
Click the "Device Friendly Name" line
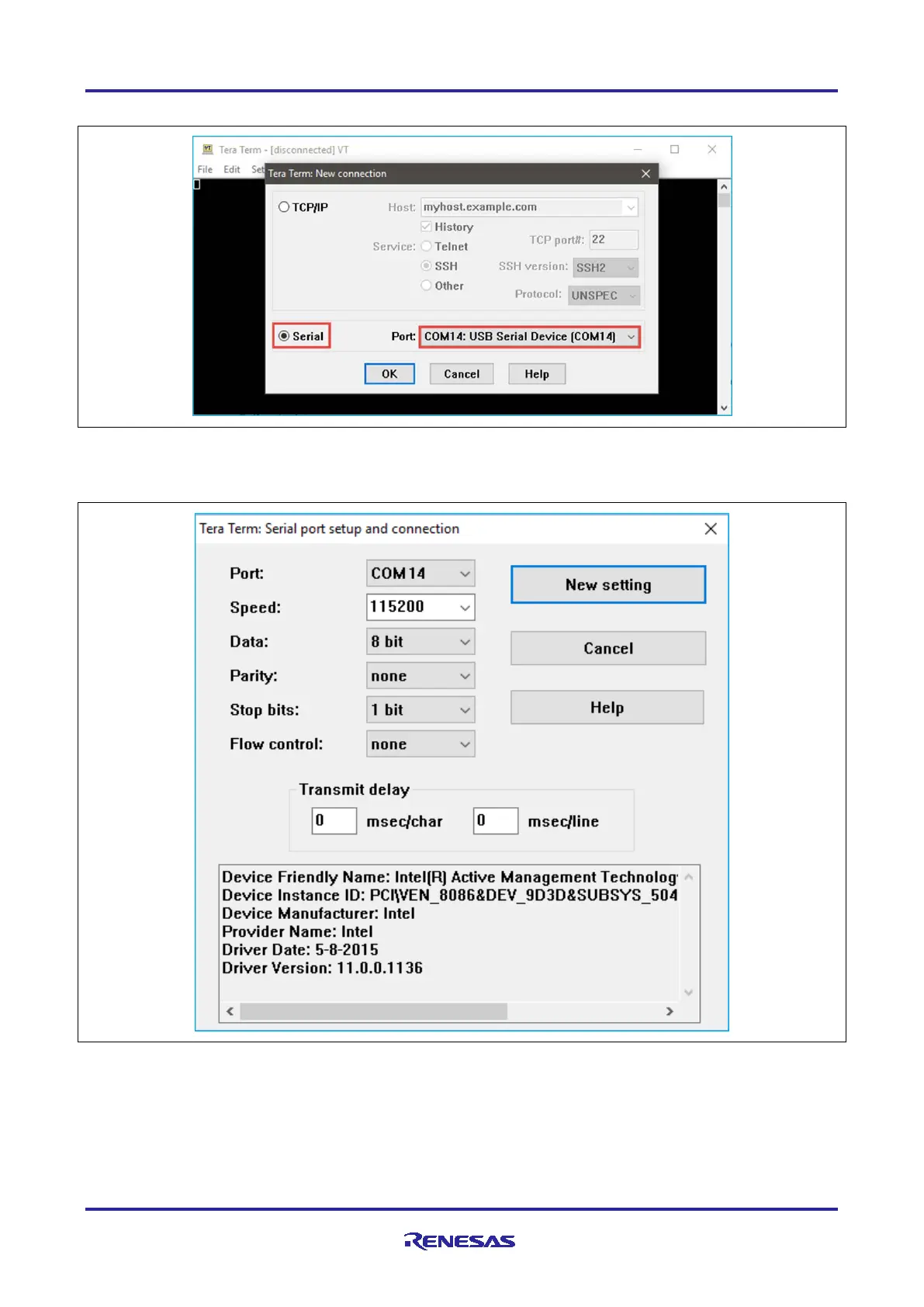(x=450, y=877)
